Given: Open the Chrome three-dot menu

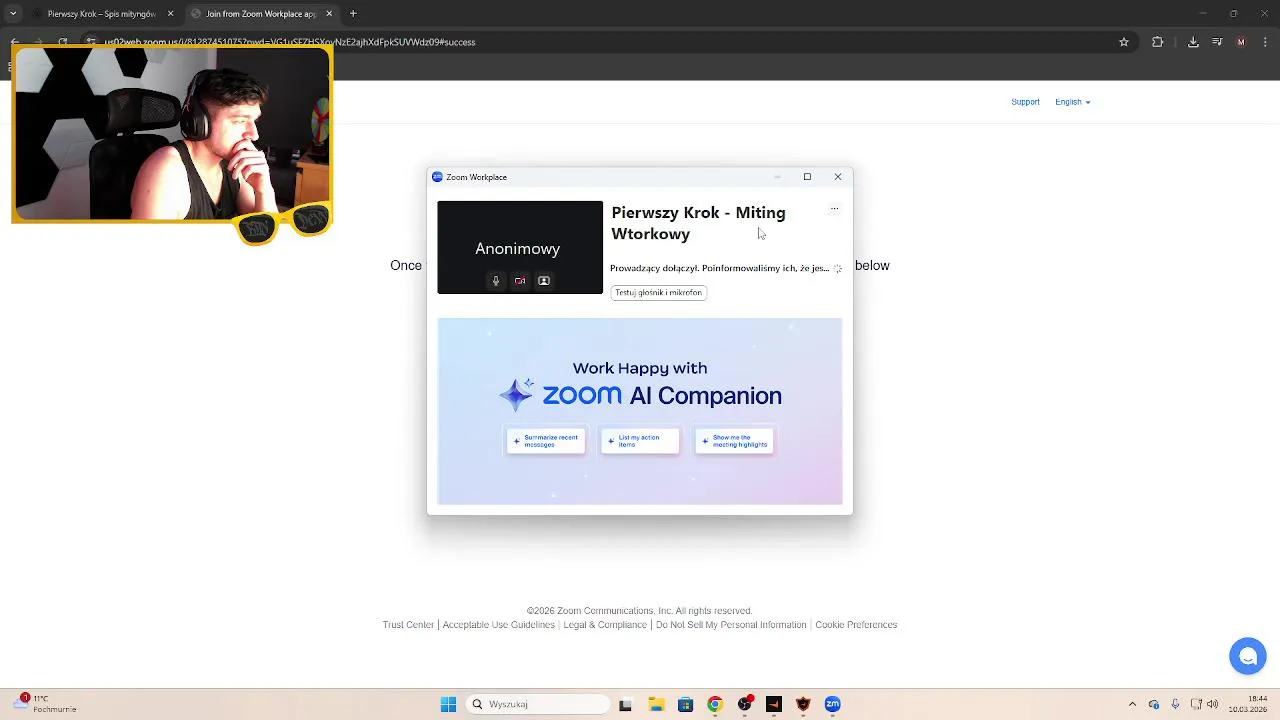Looking at the screenshot, I should click(x=1265, y=42).
